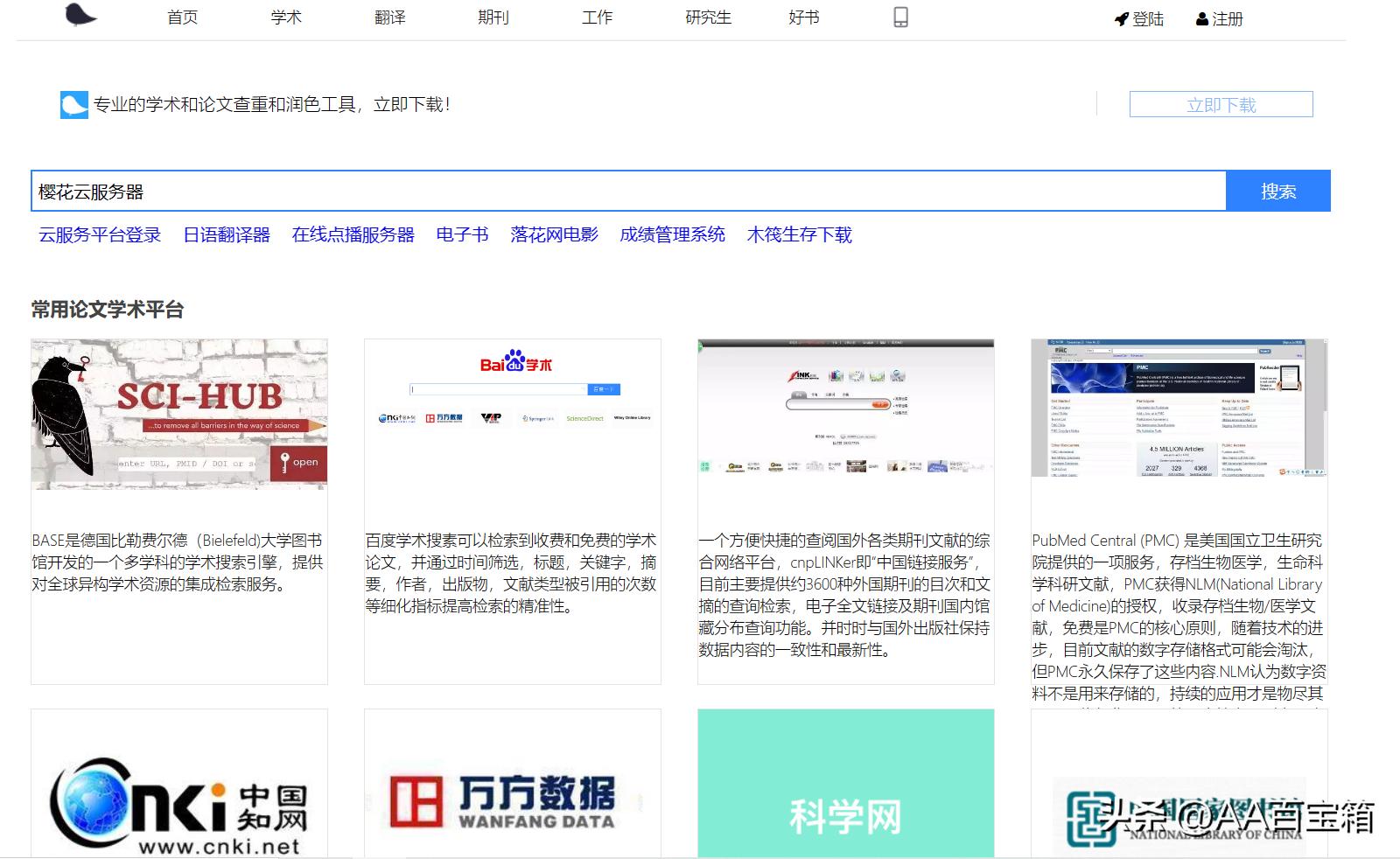Open the 落花网电影 link
Screen dimensions: 1400x859
pyautogui.click(x=554, y=234)
